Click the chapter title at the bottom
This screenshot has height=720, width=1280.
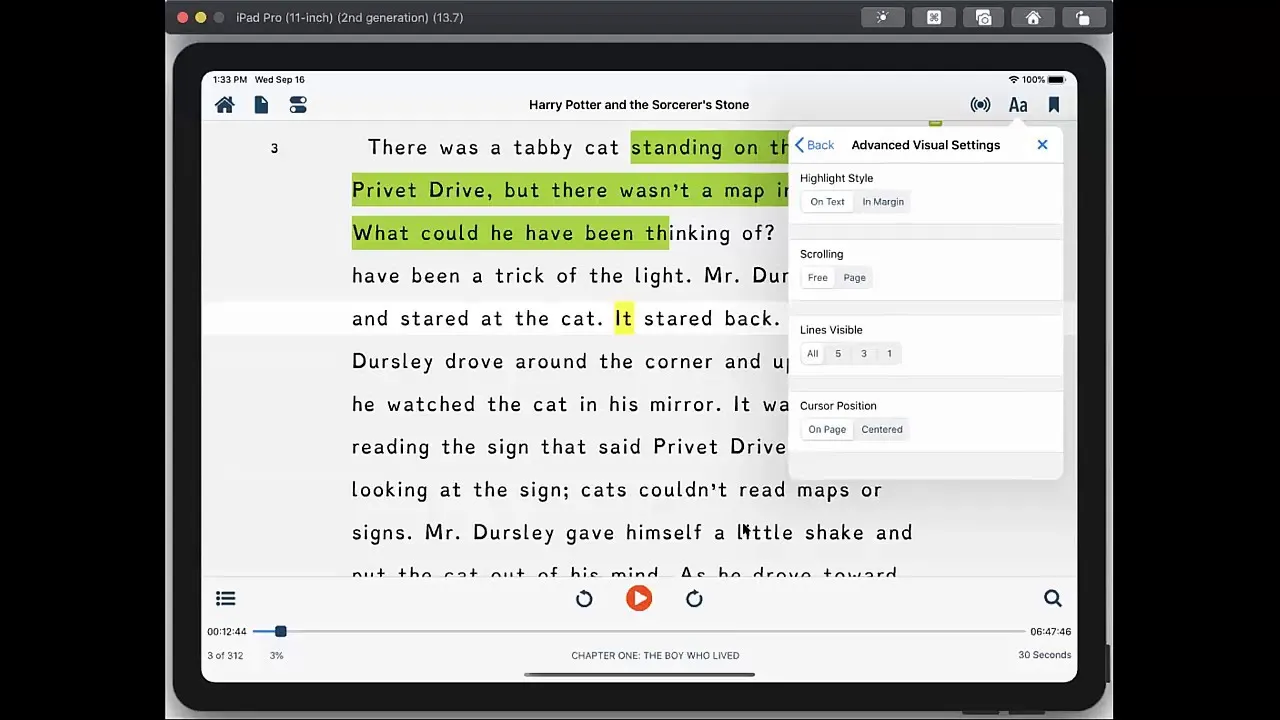pyautogui.click(x=655, y=656)
